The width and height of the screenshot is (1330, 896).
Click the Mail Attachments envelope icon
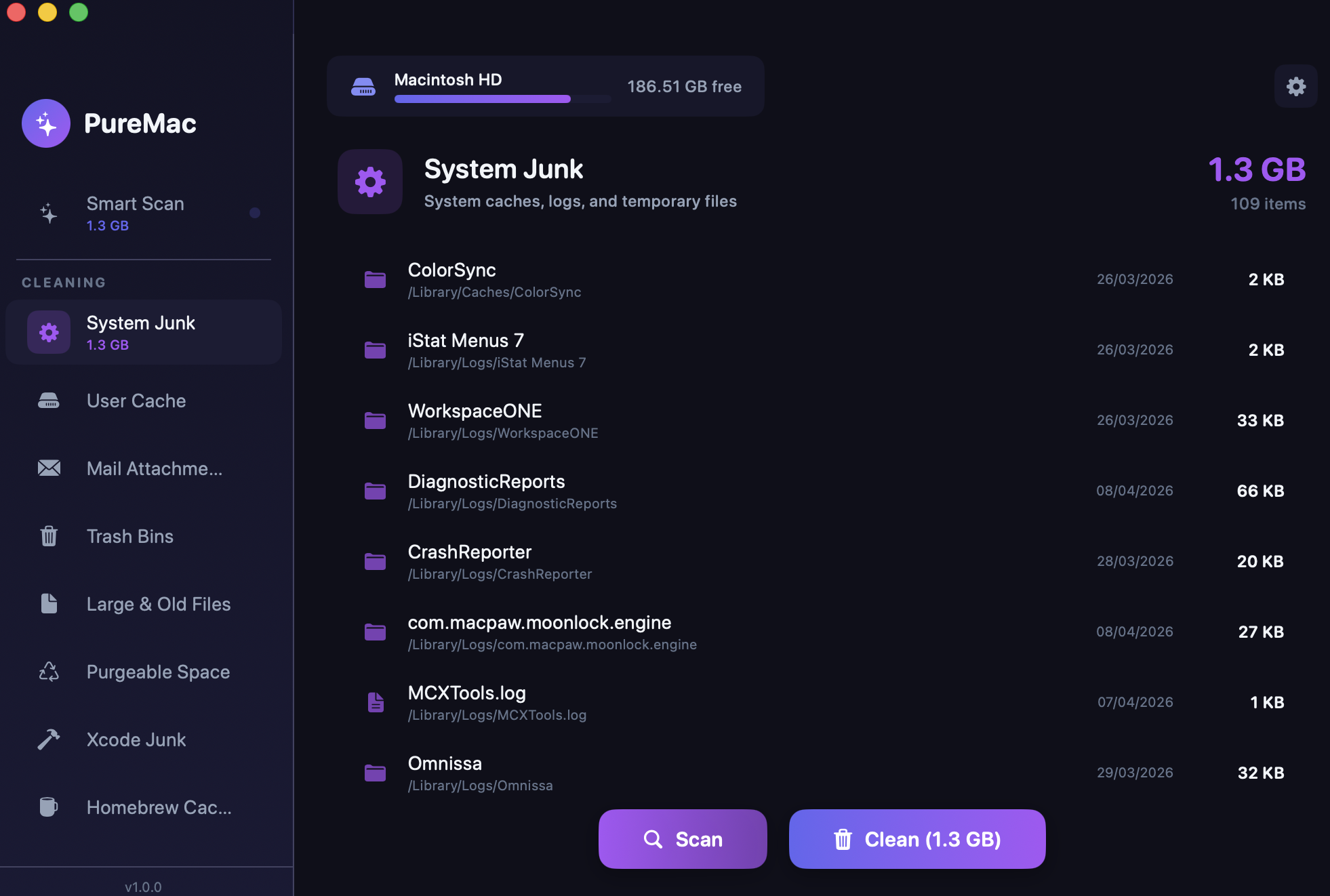point(48,468)
